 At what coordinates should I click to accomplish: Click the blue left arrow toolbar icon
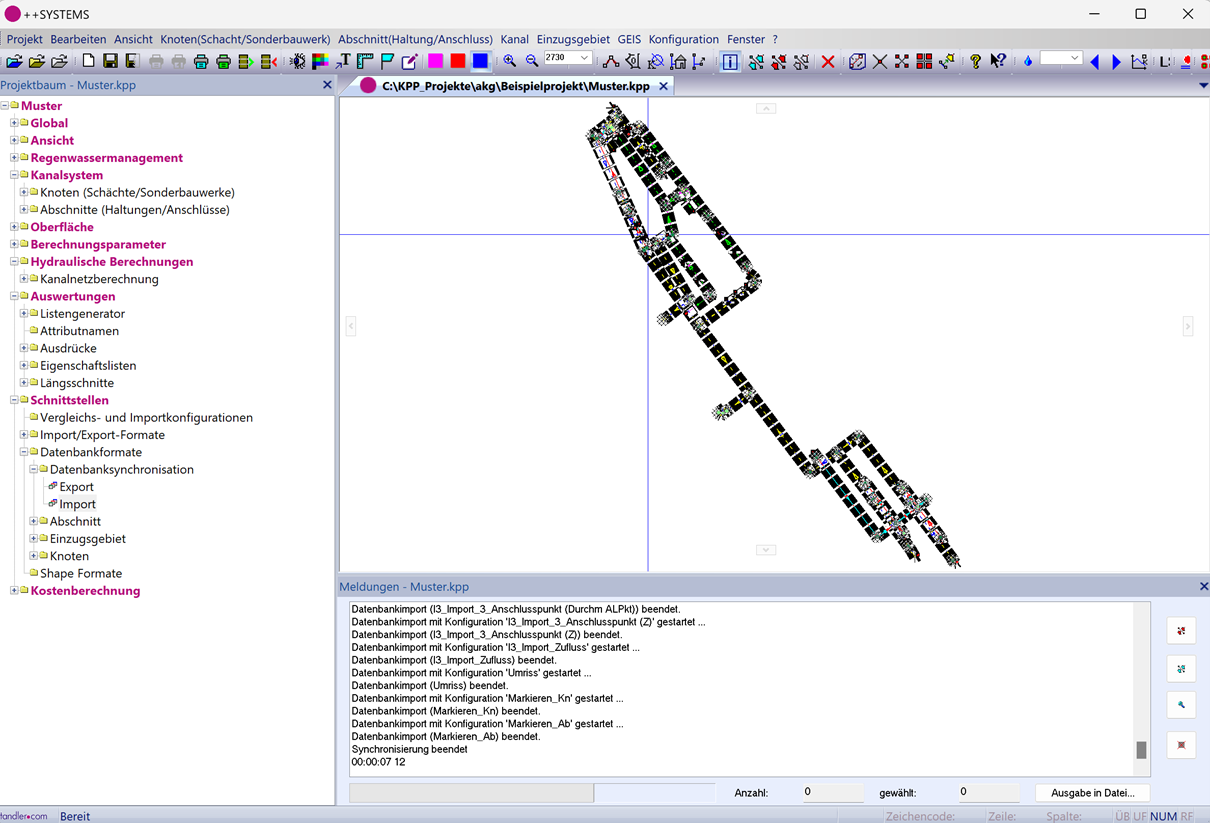1094,62
